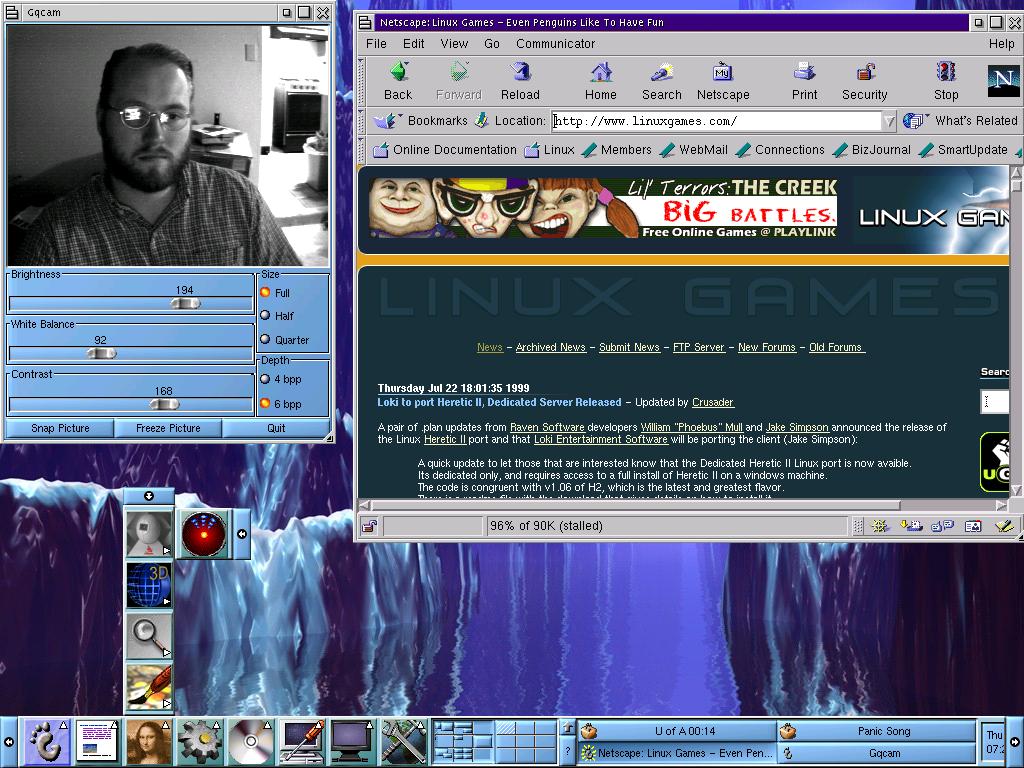Screen dimensions: 1024x768
Task: Click the Lil' Terrors banner advertisement
Action: point(603,208)
